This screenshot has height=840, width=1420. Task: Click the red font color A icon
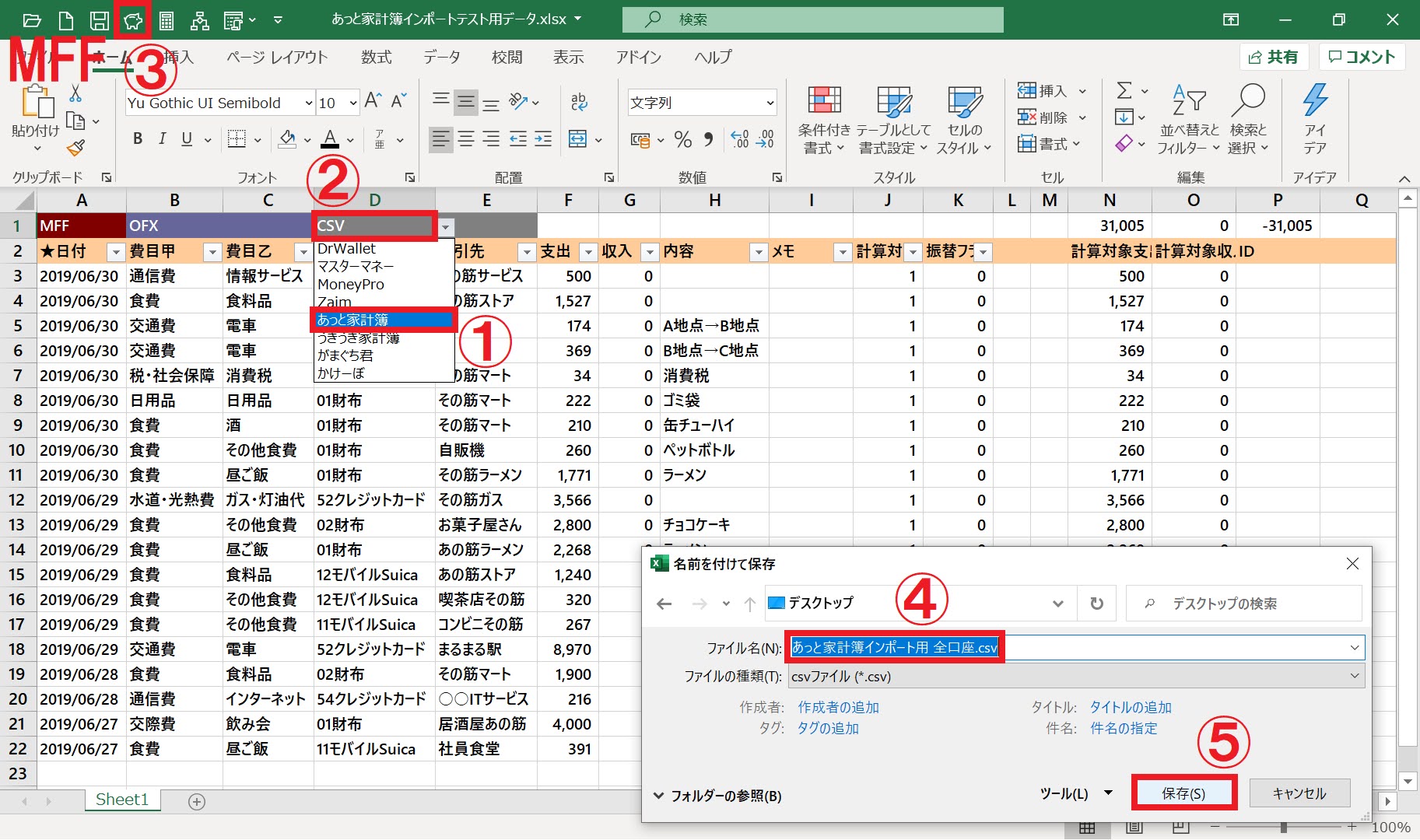(330, 139)
